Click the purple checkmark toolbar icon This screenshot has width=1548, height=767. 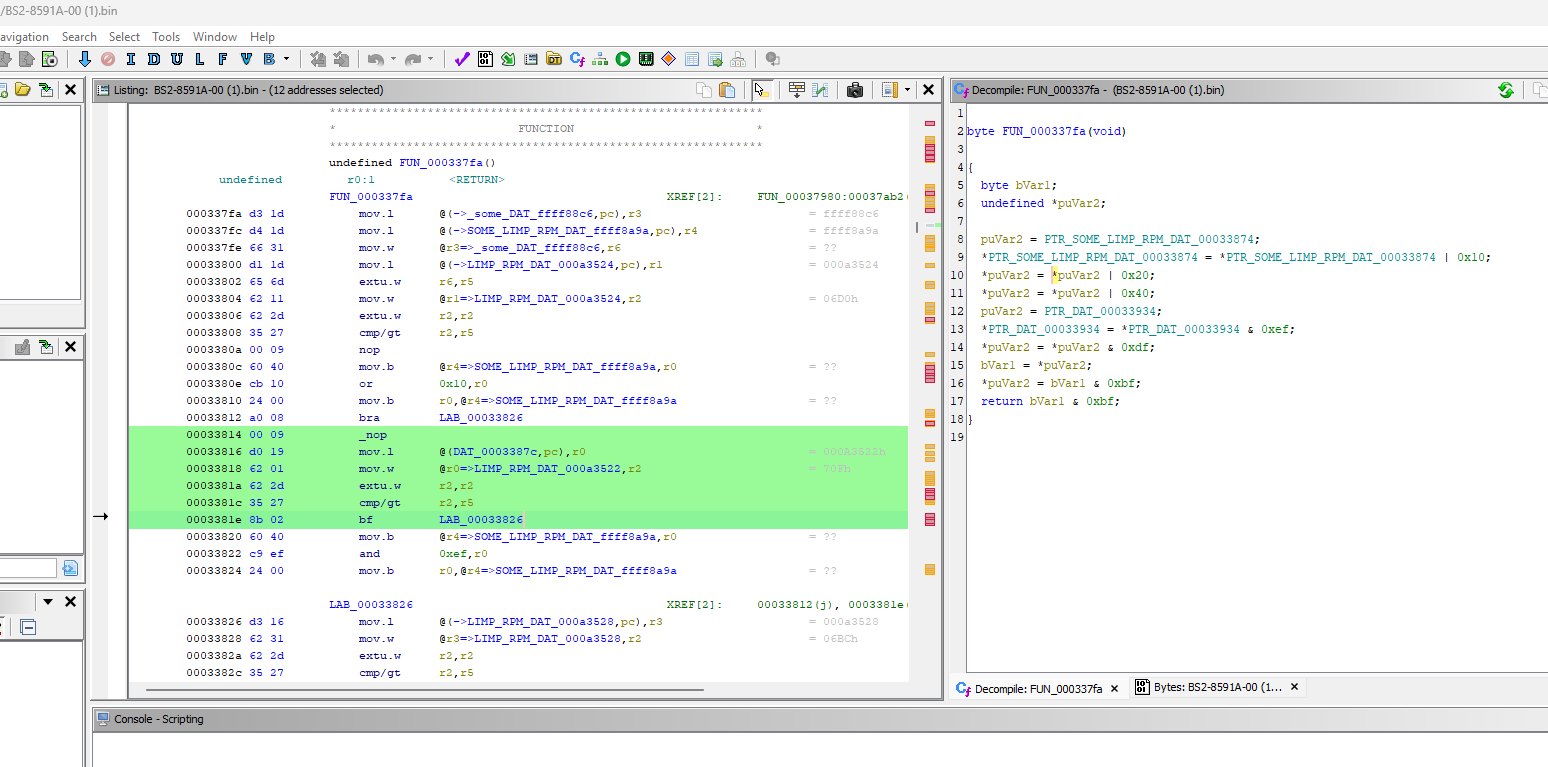[461, 59]
